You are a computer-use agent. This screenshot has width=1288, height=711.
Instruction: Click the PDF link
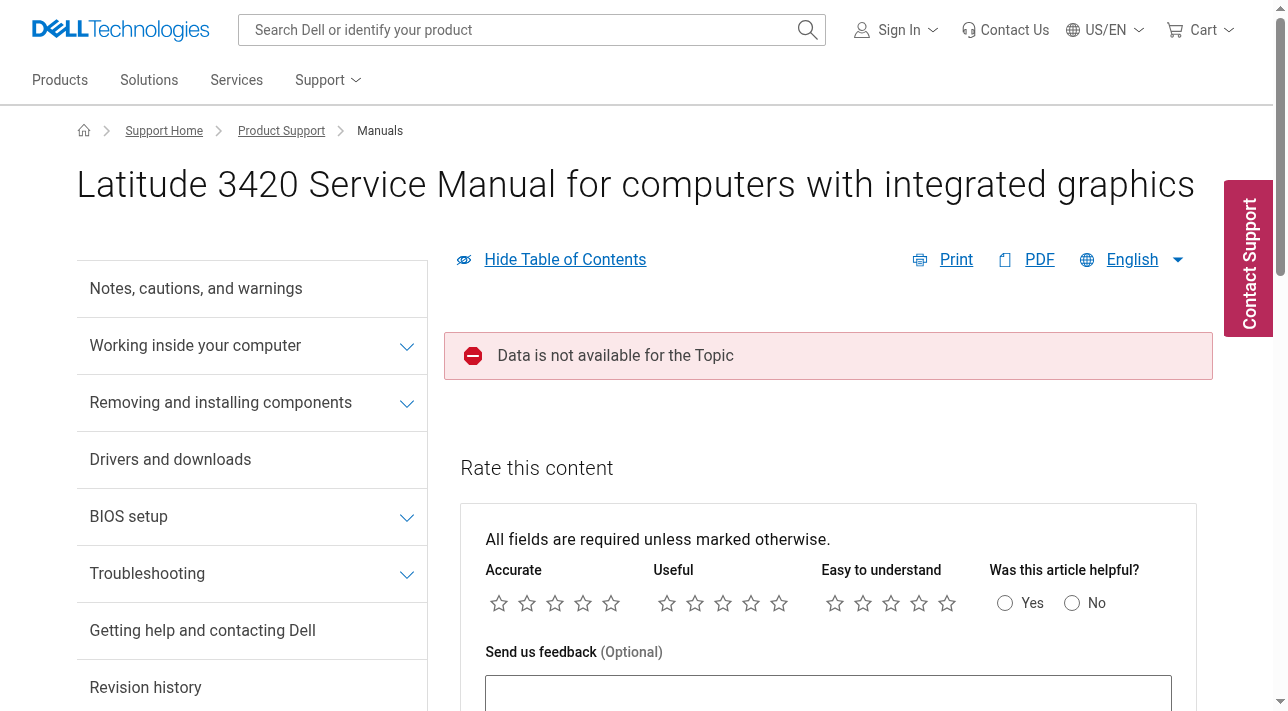pos(1040,260)
